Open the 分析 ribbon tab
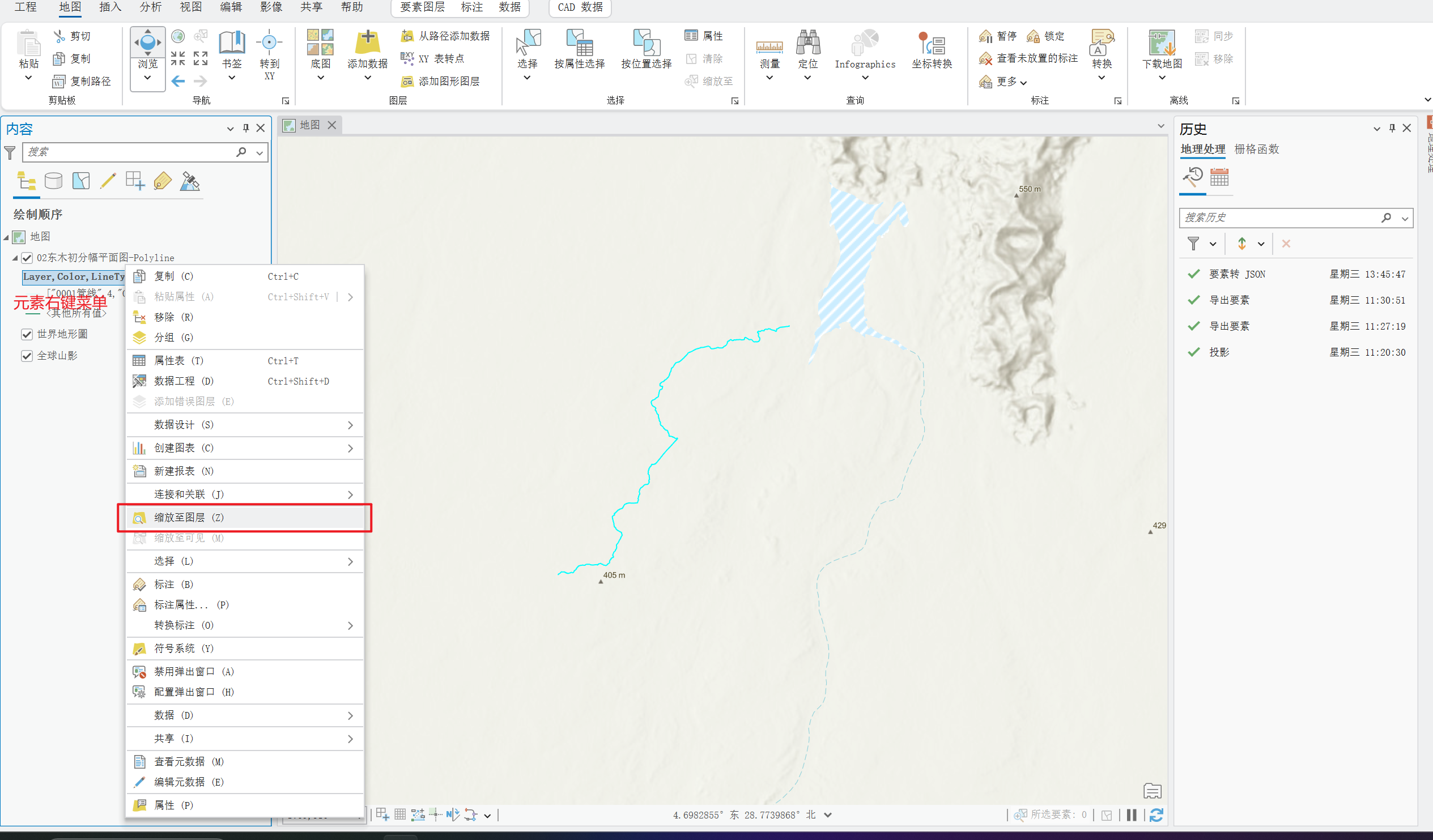Viewport: 1433px width, 840px height. pos(150,7)
